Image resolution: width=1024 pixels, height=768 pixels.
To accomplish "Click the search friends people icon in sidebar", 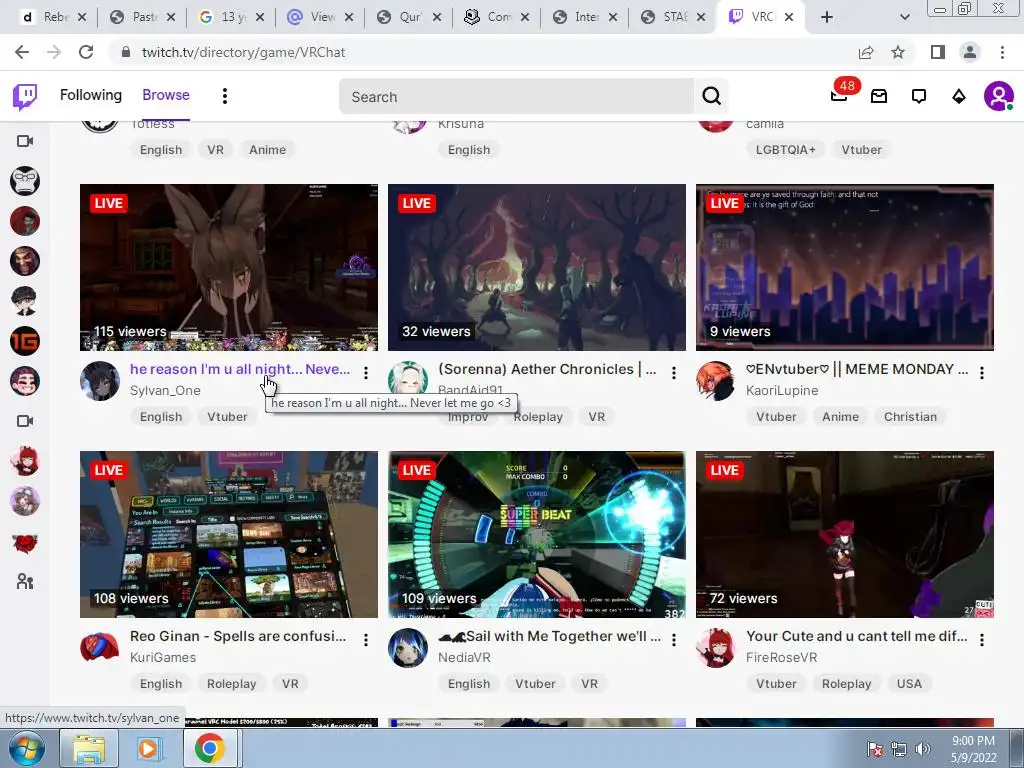I will point(25,581).
